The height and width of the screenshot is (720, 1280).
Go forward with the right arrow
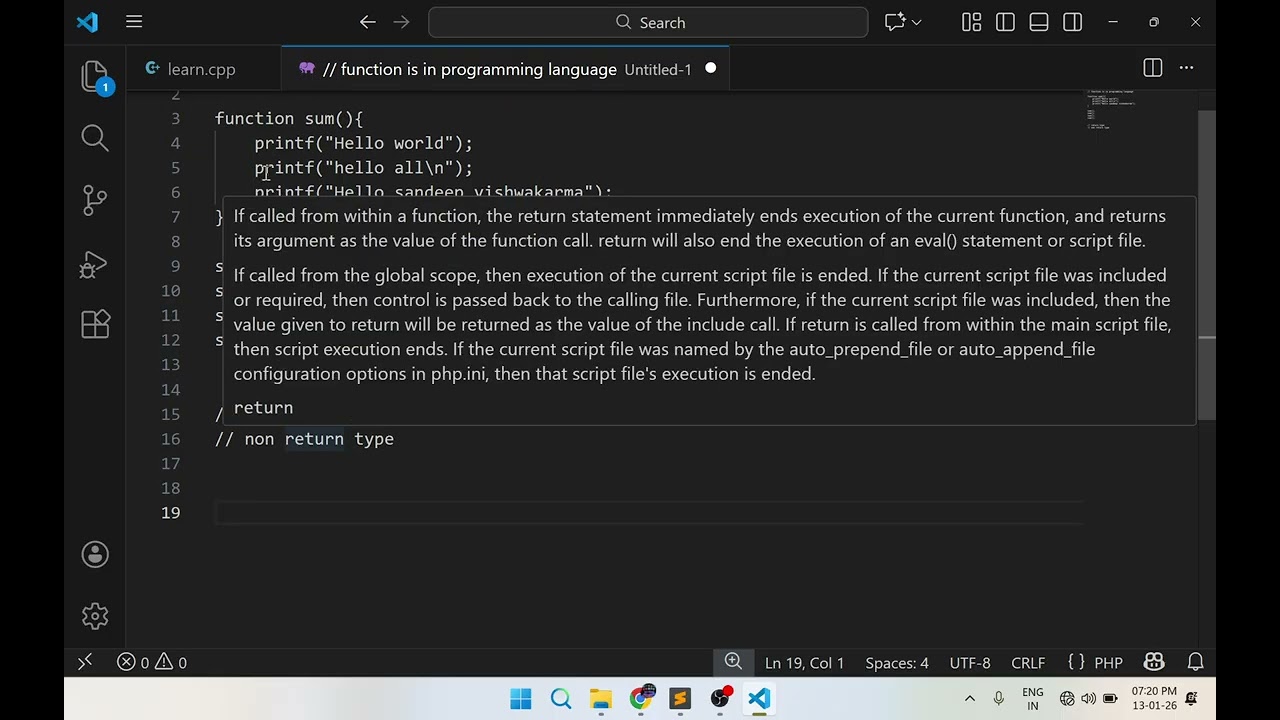tap(401, 22)
